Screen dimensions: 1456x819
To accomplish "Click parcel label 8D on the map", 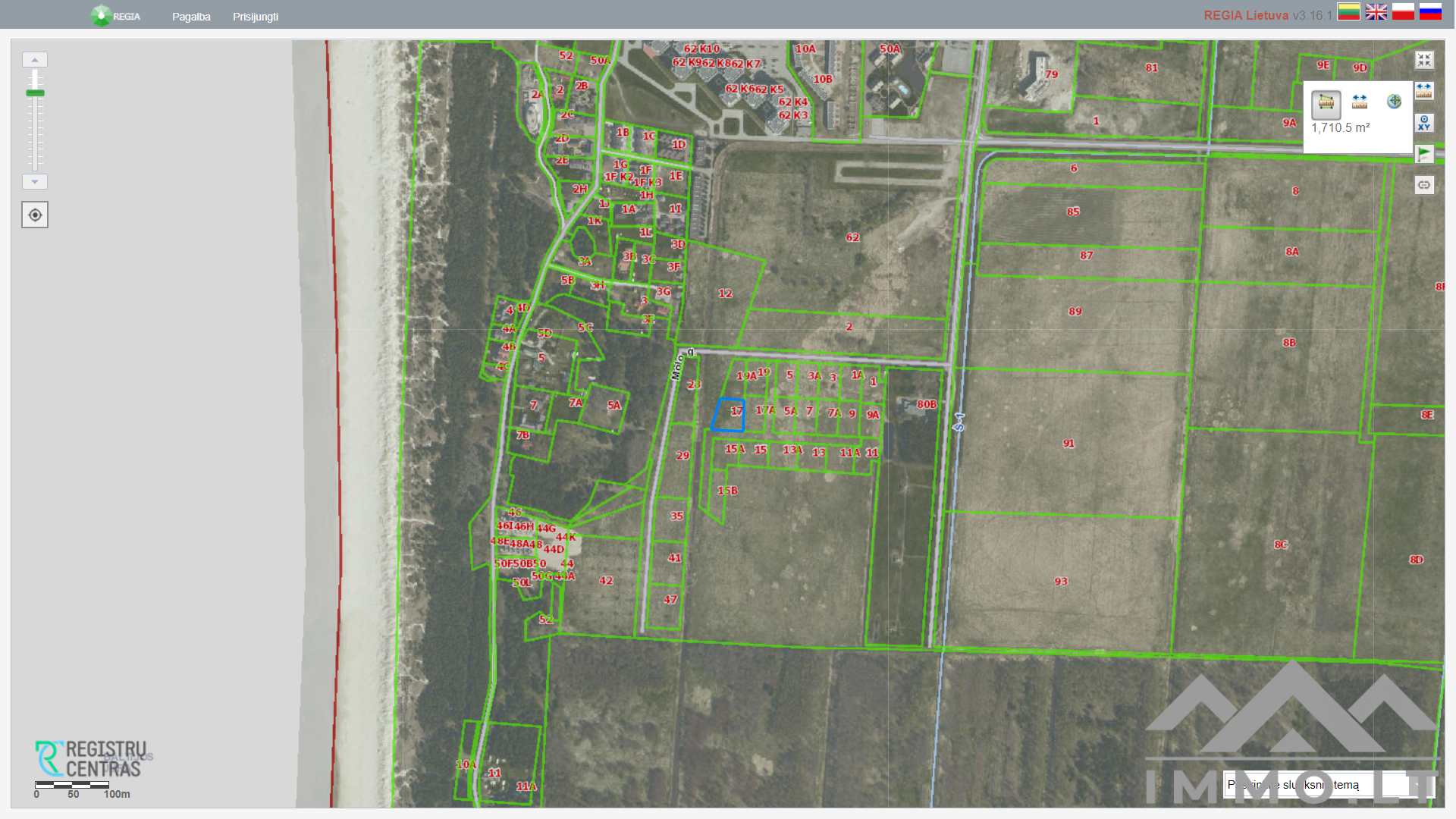I will pyautogui.click(x=1417, y=560).
